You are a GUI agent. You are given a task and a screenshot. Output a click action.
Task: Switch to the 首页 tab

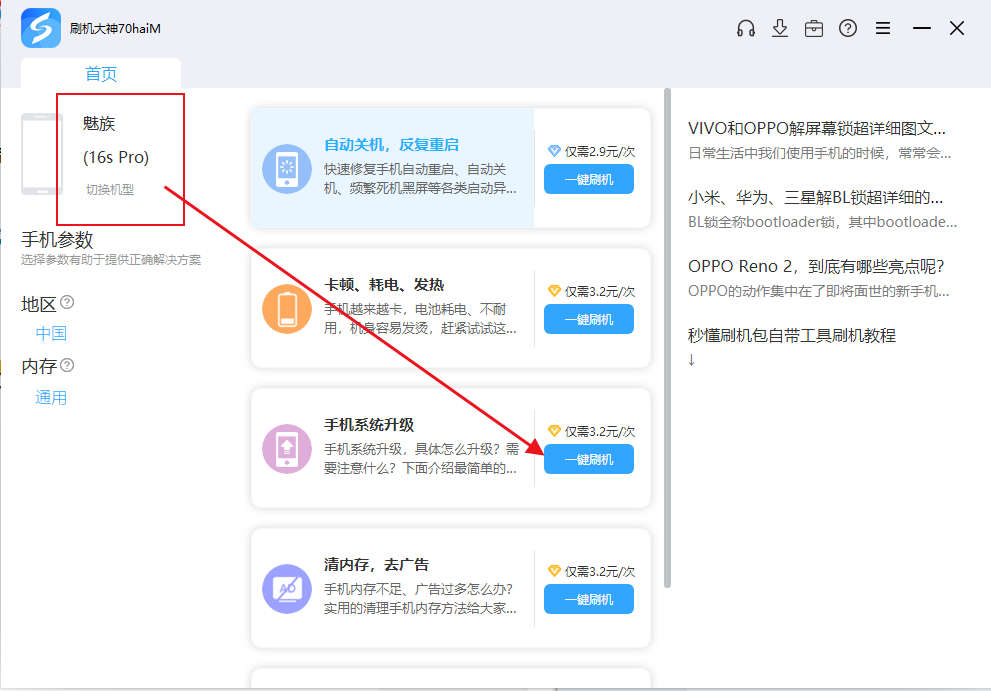coord(101,74)
